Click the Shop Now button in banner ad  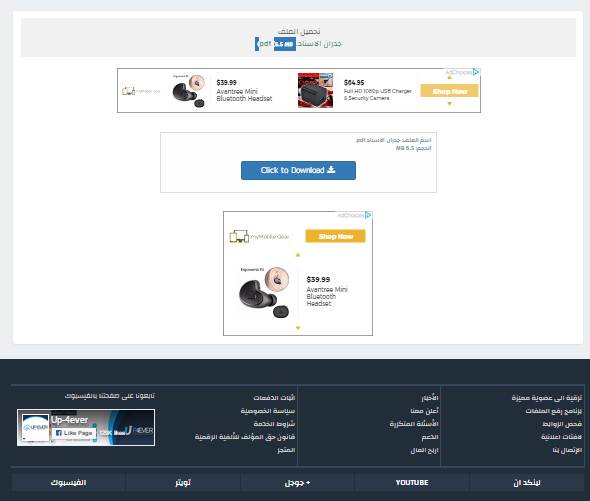tap(449, 91)
